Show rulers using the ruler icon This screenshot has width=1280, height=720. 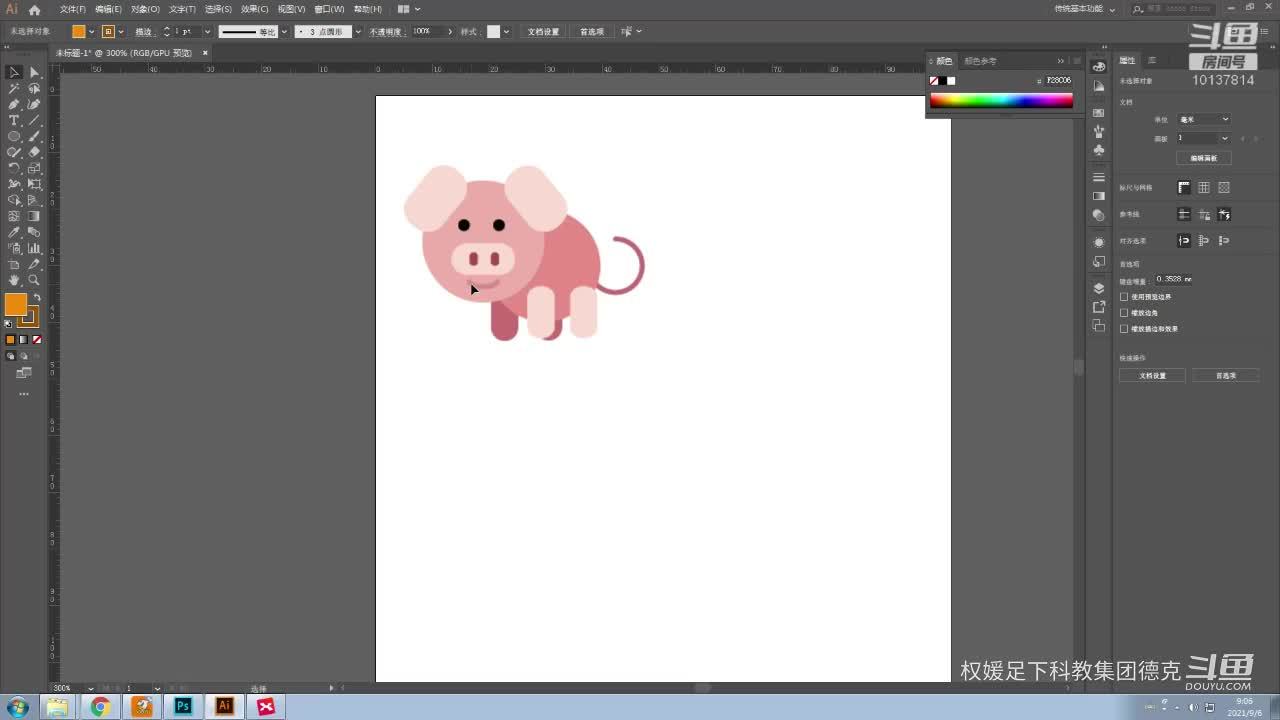pos(1184,188)
